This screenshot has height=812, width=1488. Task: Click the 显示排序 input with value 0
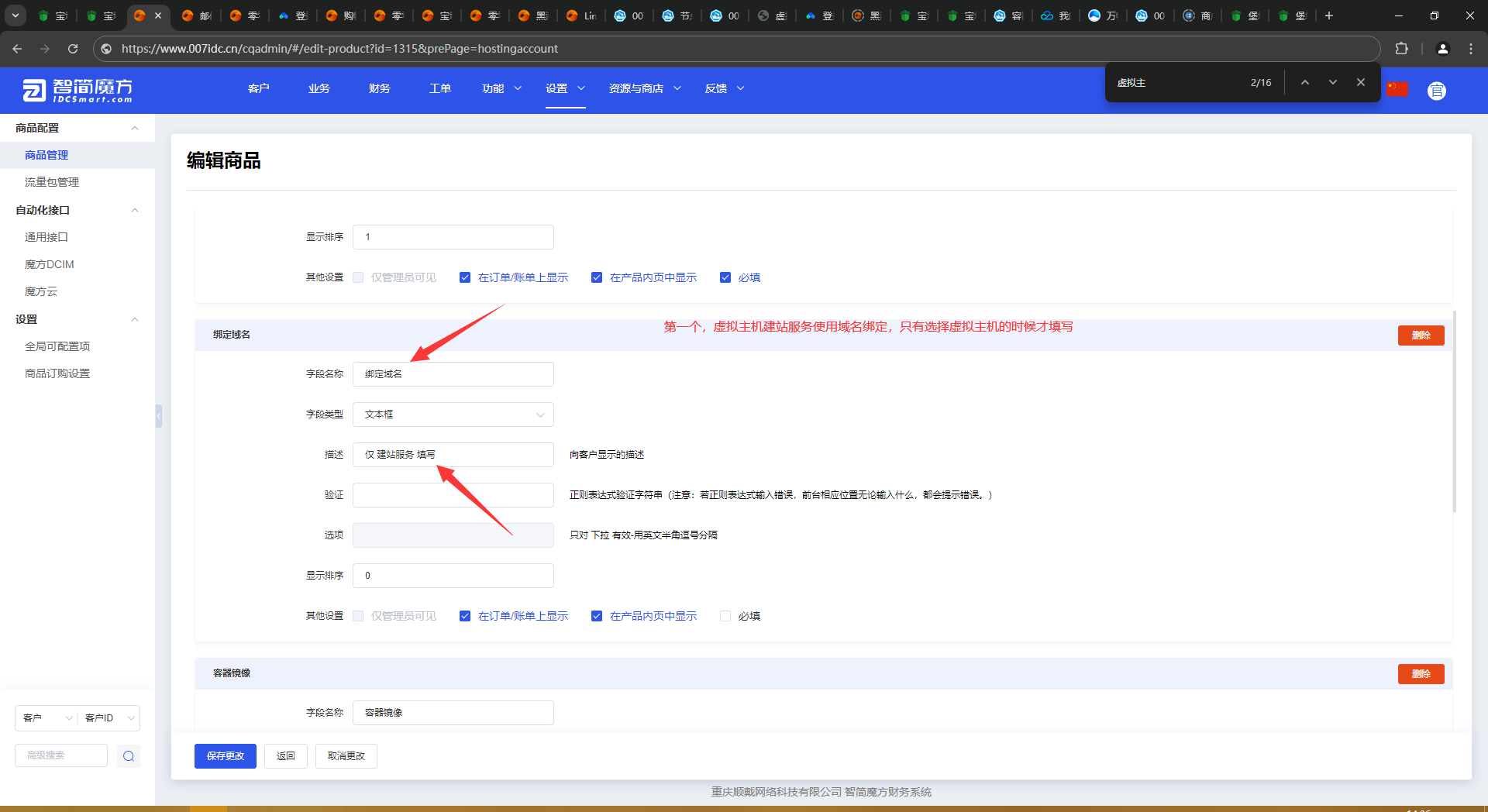tap(453, 576)
